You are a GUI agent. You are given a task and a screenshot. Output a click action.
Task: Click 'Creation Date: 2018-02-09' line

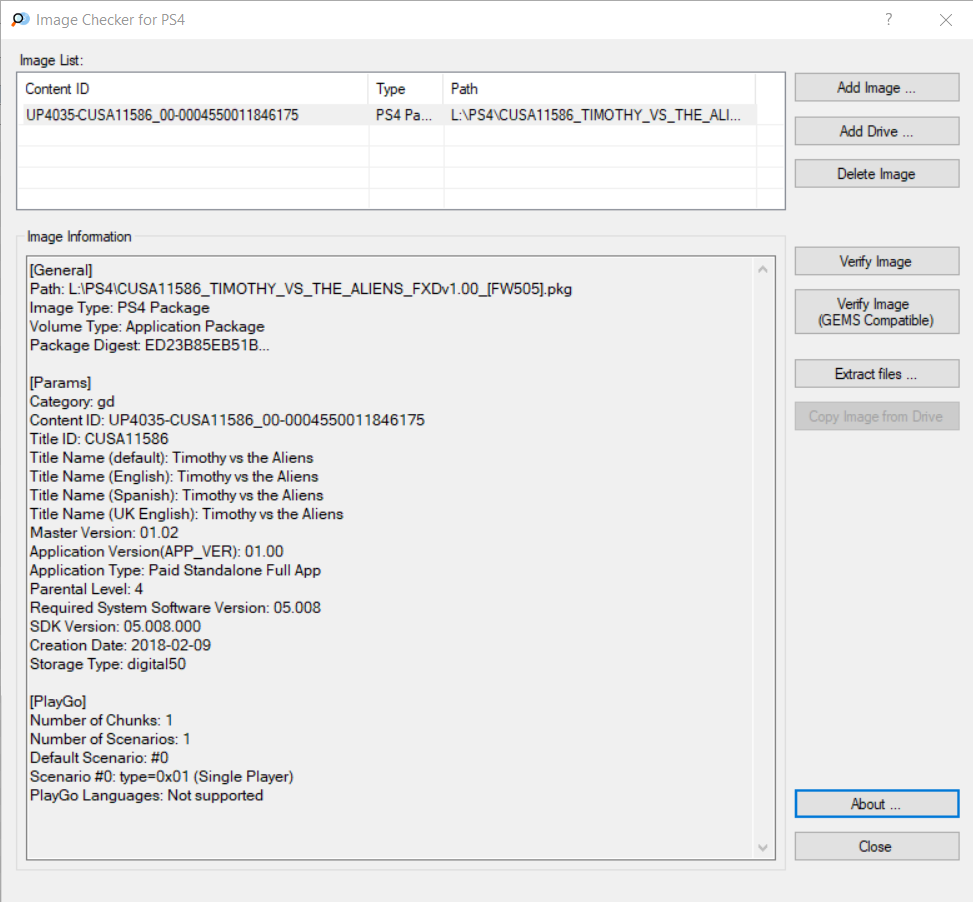[120, 645]
